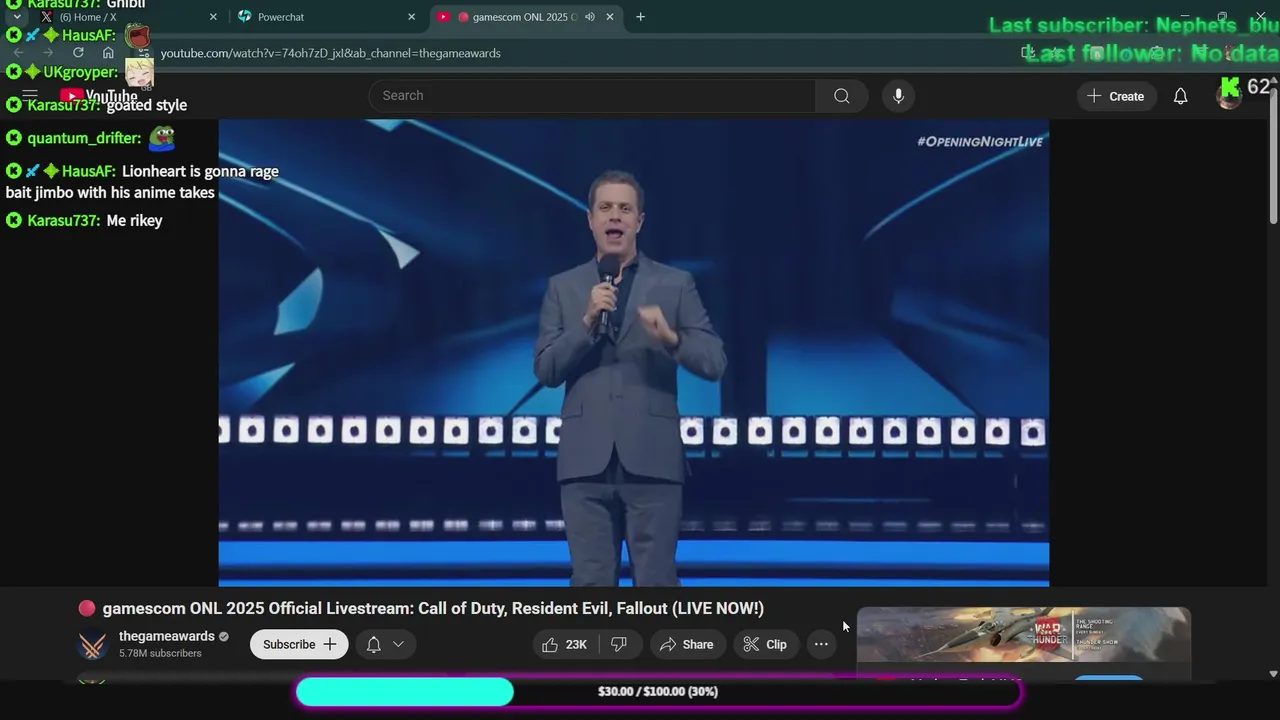Open the tab search chevron
Image resolution: width=1280 pixels, height=720 pixels.
coord(17,17)
